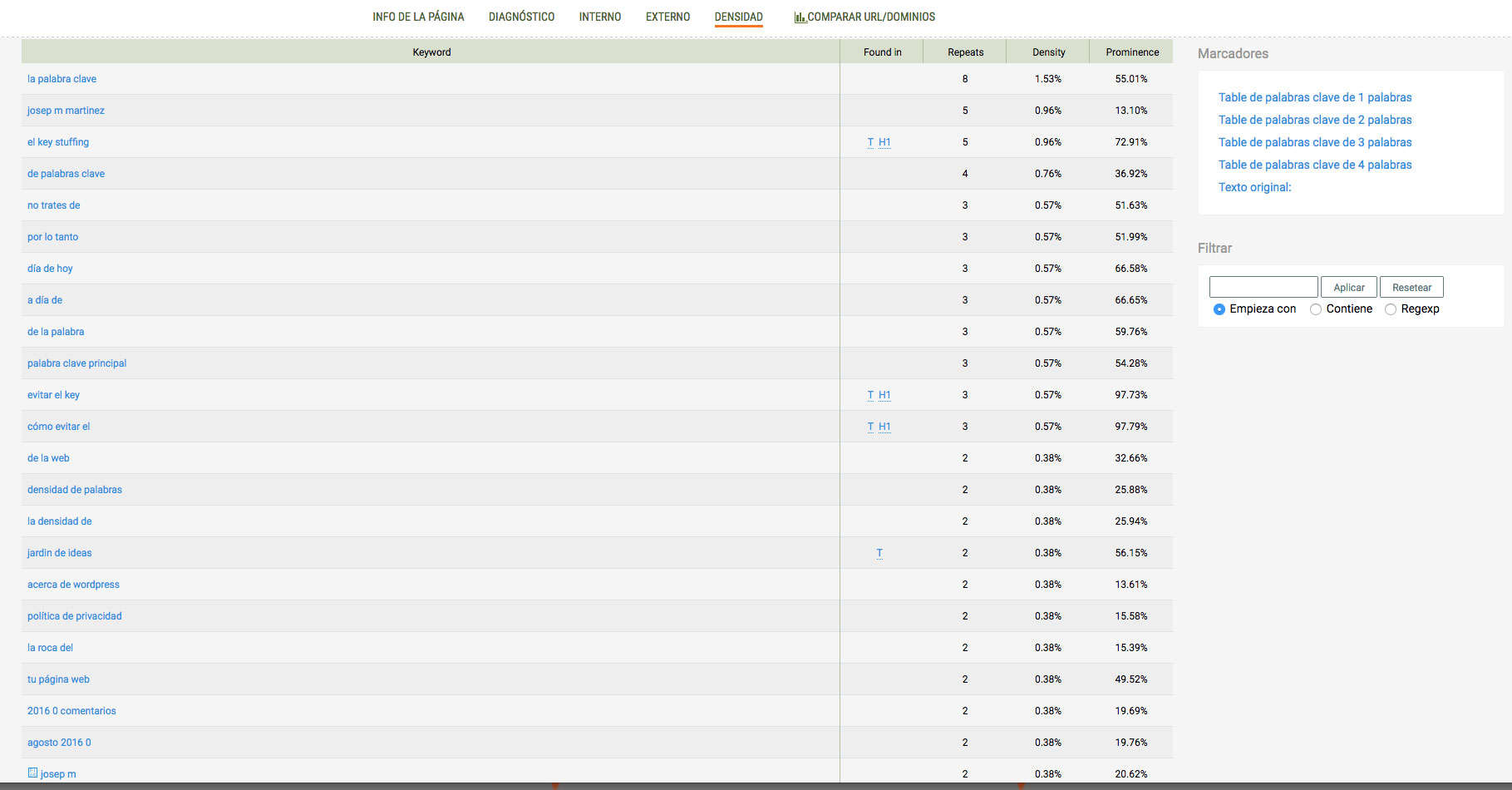Open COMPARAR URL/DOMINIOS section
Image resolution: width=1512 pixels, height=790 pixels.
864,17
